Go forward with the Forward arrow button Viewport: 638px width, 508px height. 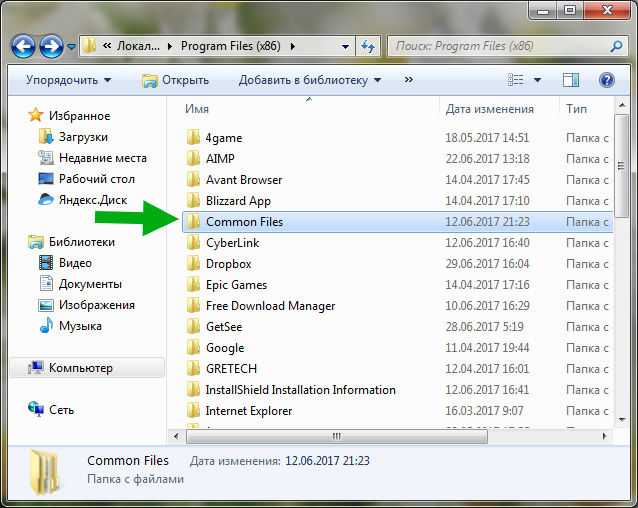click(51, 47)
